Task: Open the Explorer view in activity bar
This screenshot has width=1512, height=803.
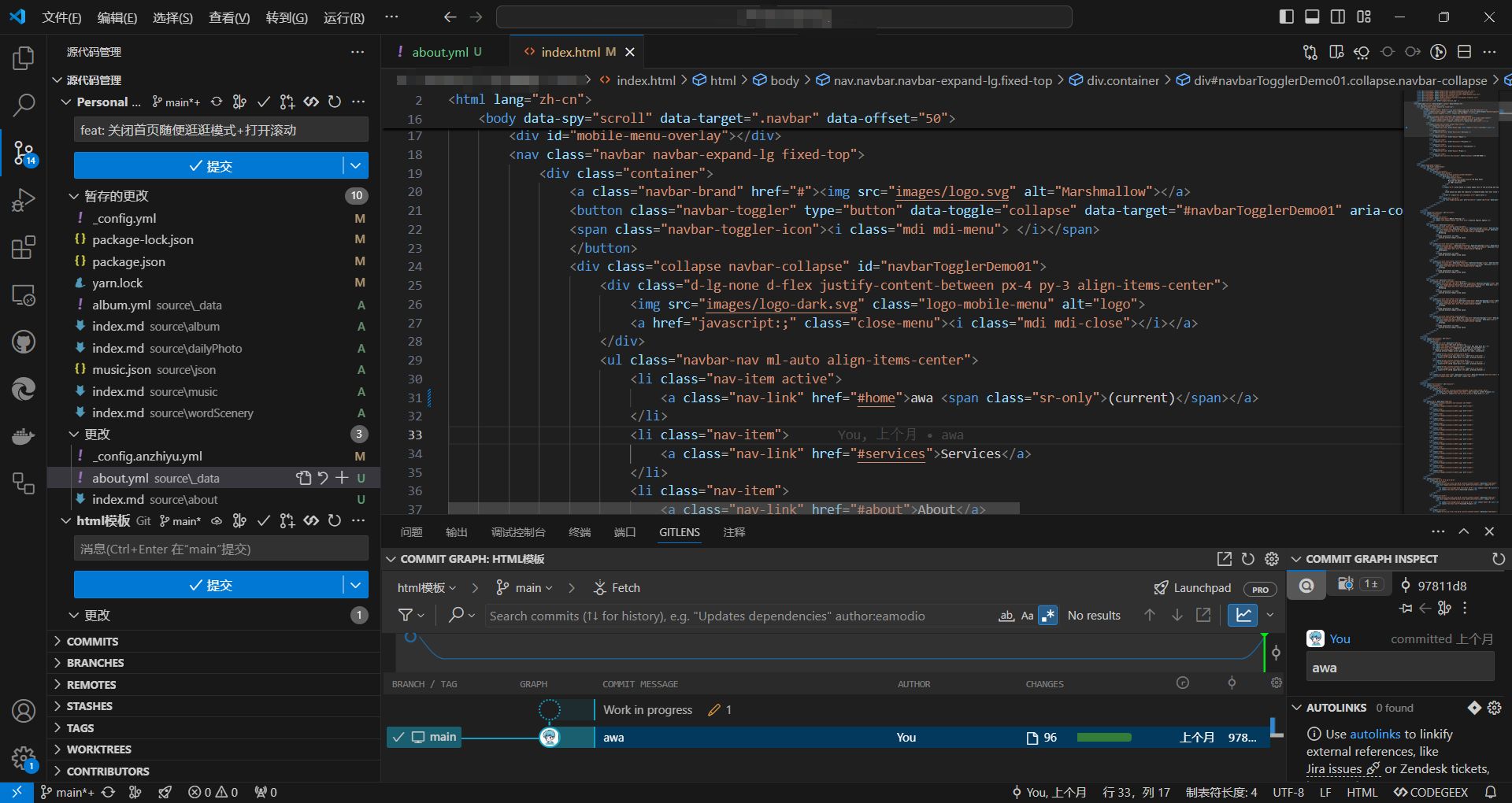Action: [x=24, y=58]
